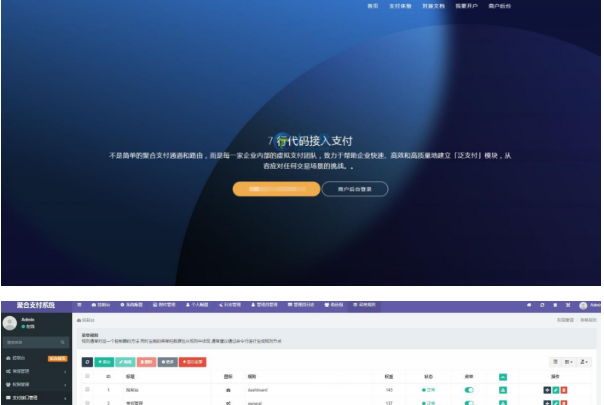Open the 角色组 tab in purple header
Screen dimensions: 604x405
point(334,305)
